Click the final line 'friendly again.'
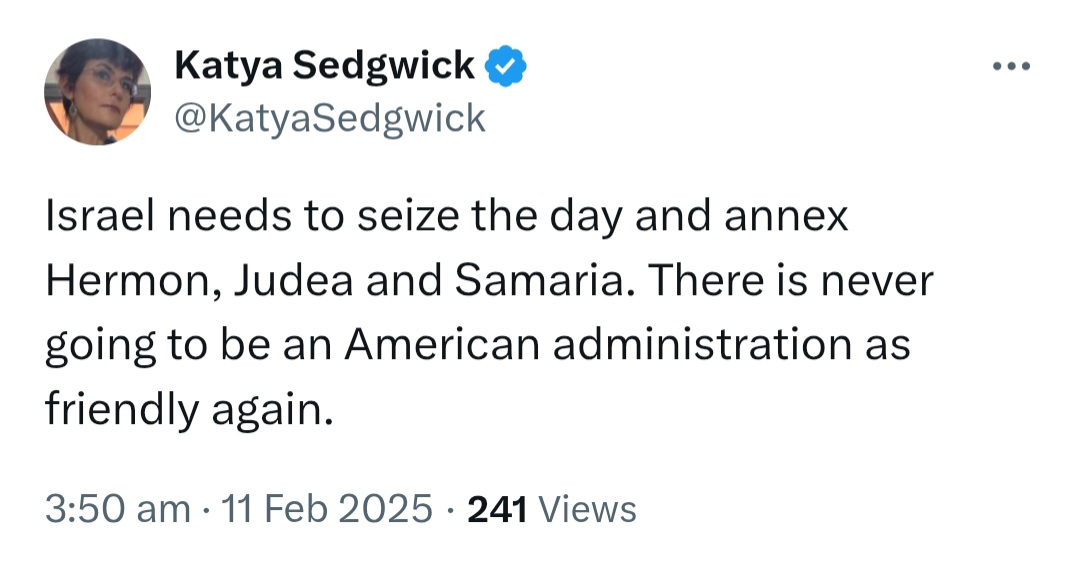1080x576 pixels. (x=189, y=409)
